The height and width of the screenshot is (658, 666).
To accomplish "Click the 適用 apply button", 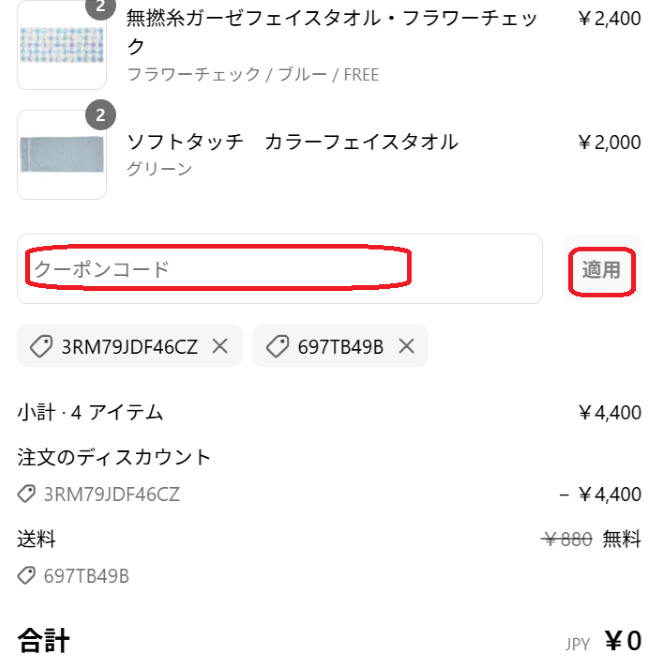I will 601,269.
